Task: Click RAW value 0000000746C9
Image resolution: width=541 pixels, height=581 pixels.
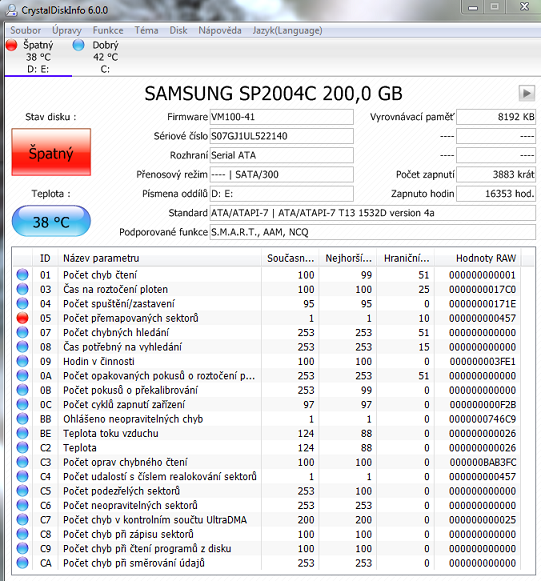Action: pyautogui.click(x=482, y=419)
